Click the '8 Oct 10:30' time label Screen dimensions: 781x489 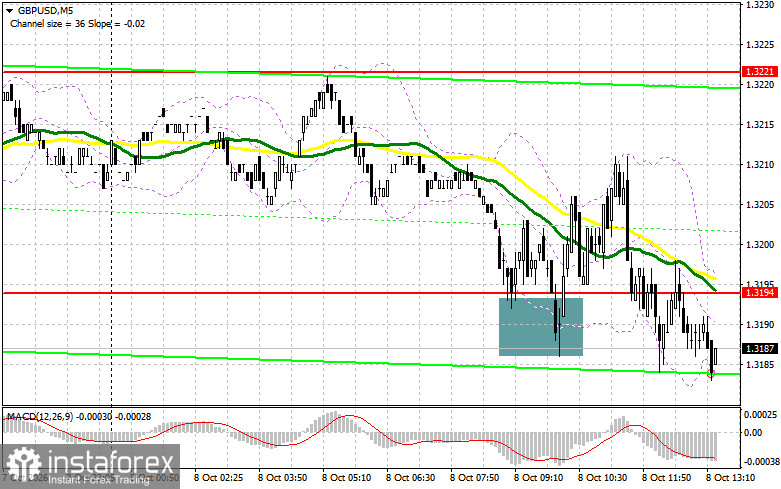pos(603,478)
